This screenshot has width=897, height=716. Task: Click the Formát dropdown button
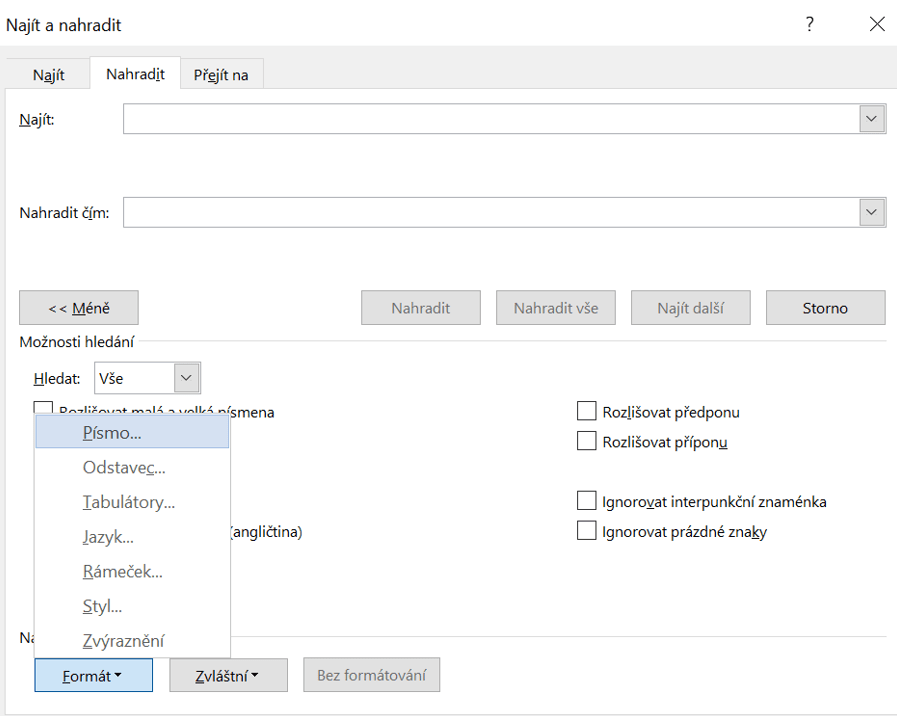pos(93,676)
